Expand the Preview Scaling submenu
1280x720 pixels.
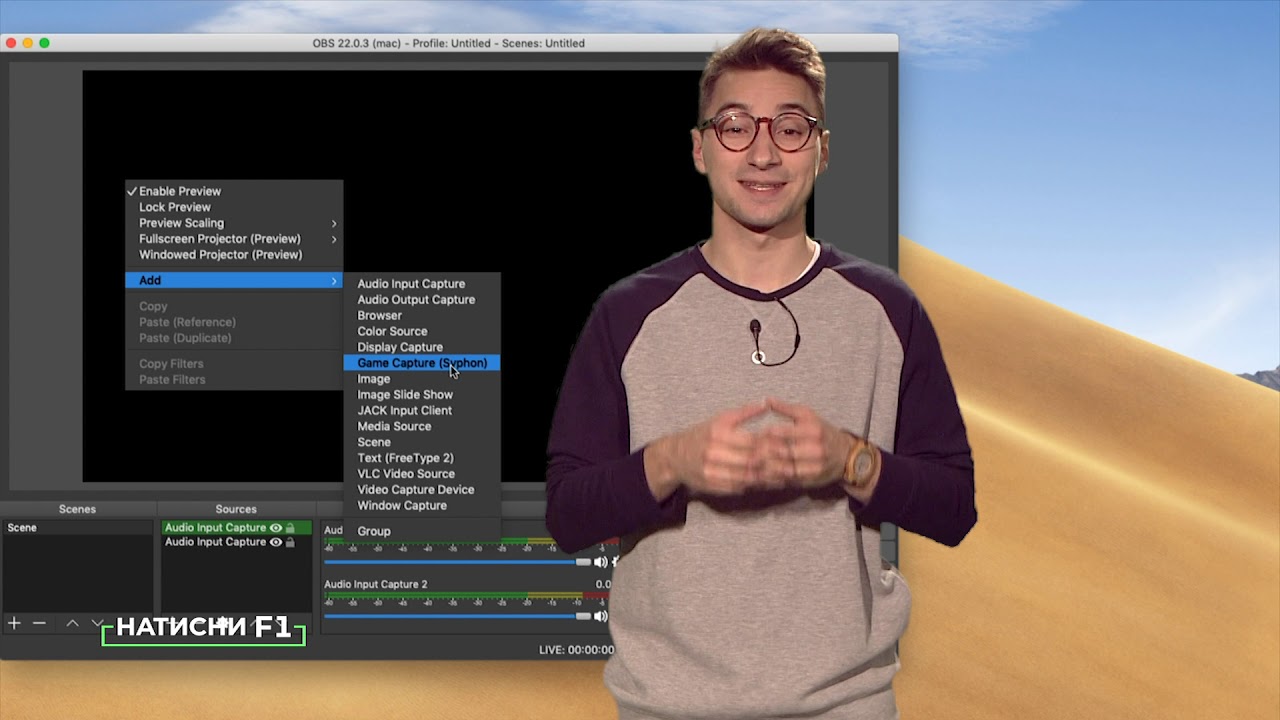(x=234, y=223)
